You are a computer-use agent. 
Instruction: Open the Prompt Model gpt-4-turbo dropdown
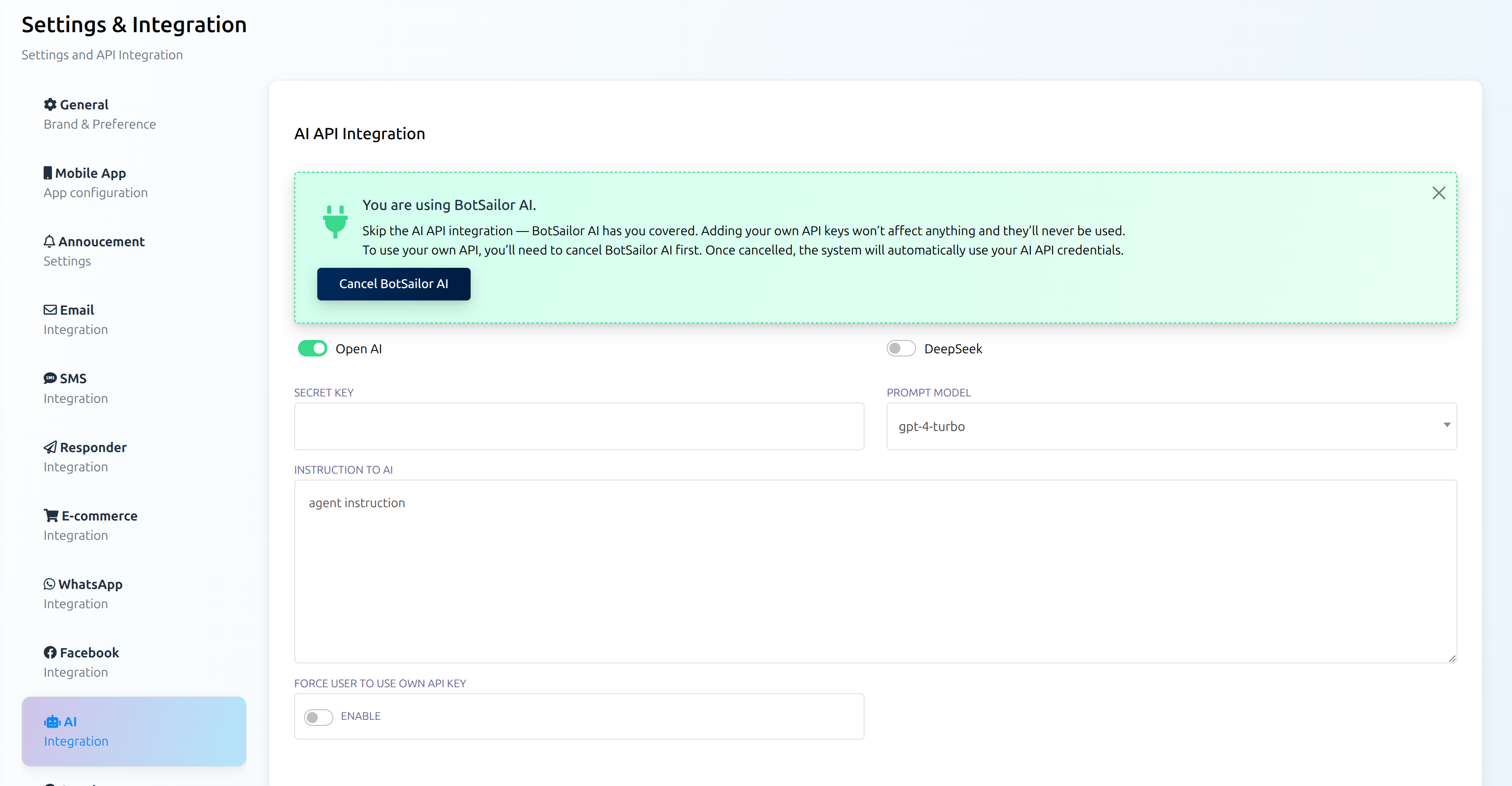click(1171, 426)
